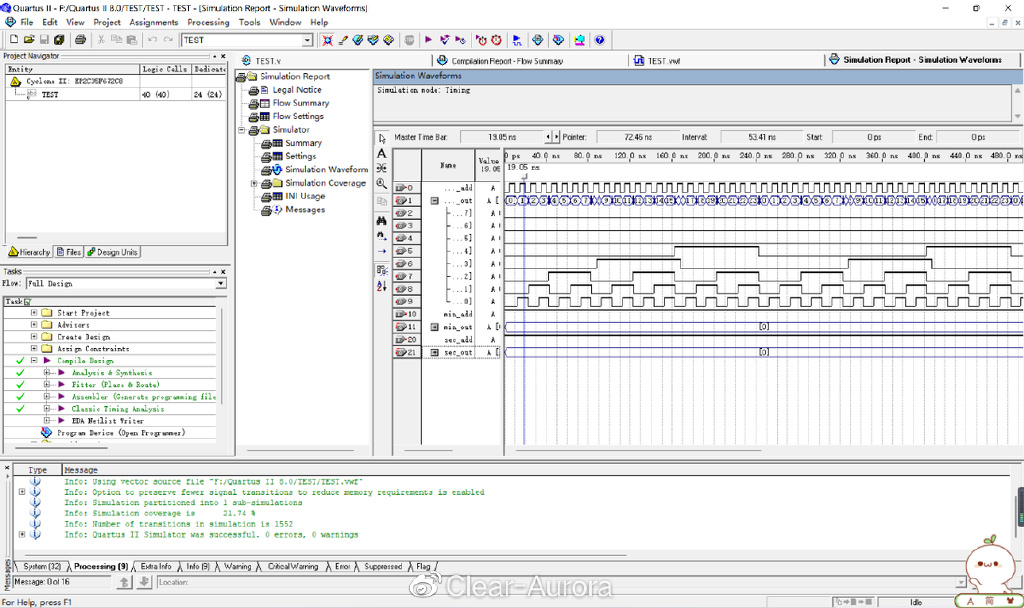Viewport: 1024px width, 608px height.
Task: Open the Legal Notice report item
Action: click(x=296, y=90)
